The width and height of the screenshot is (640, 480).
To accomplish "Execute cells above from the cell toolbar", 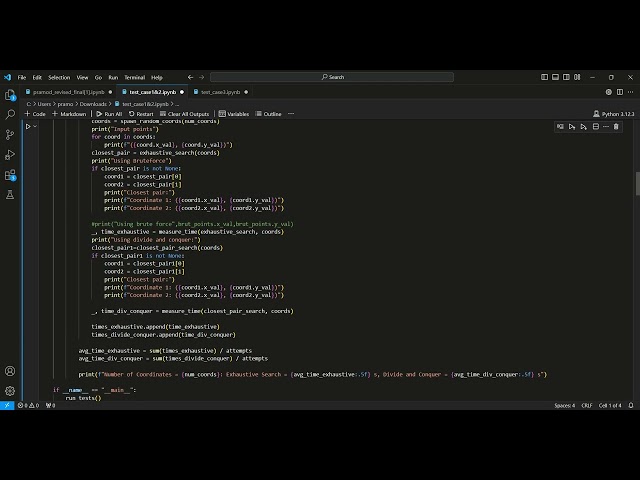I will 572,127.
